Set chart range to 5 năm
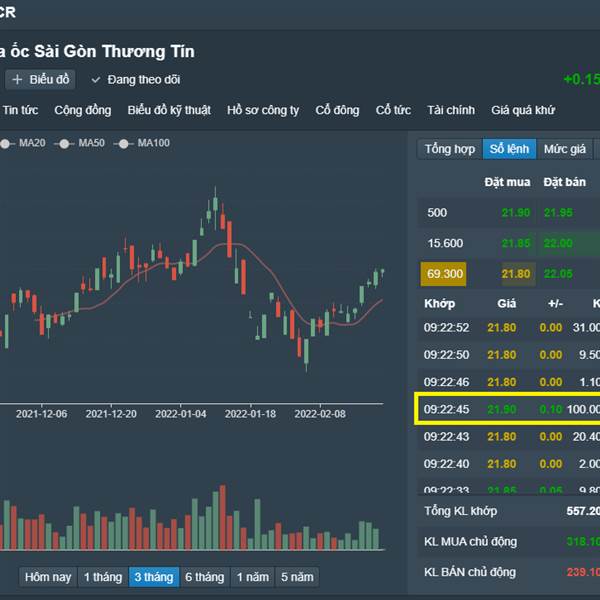This screenshot has height=600, width=600. 297,577
